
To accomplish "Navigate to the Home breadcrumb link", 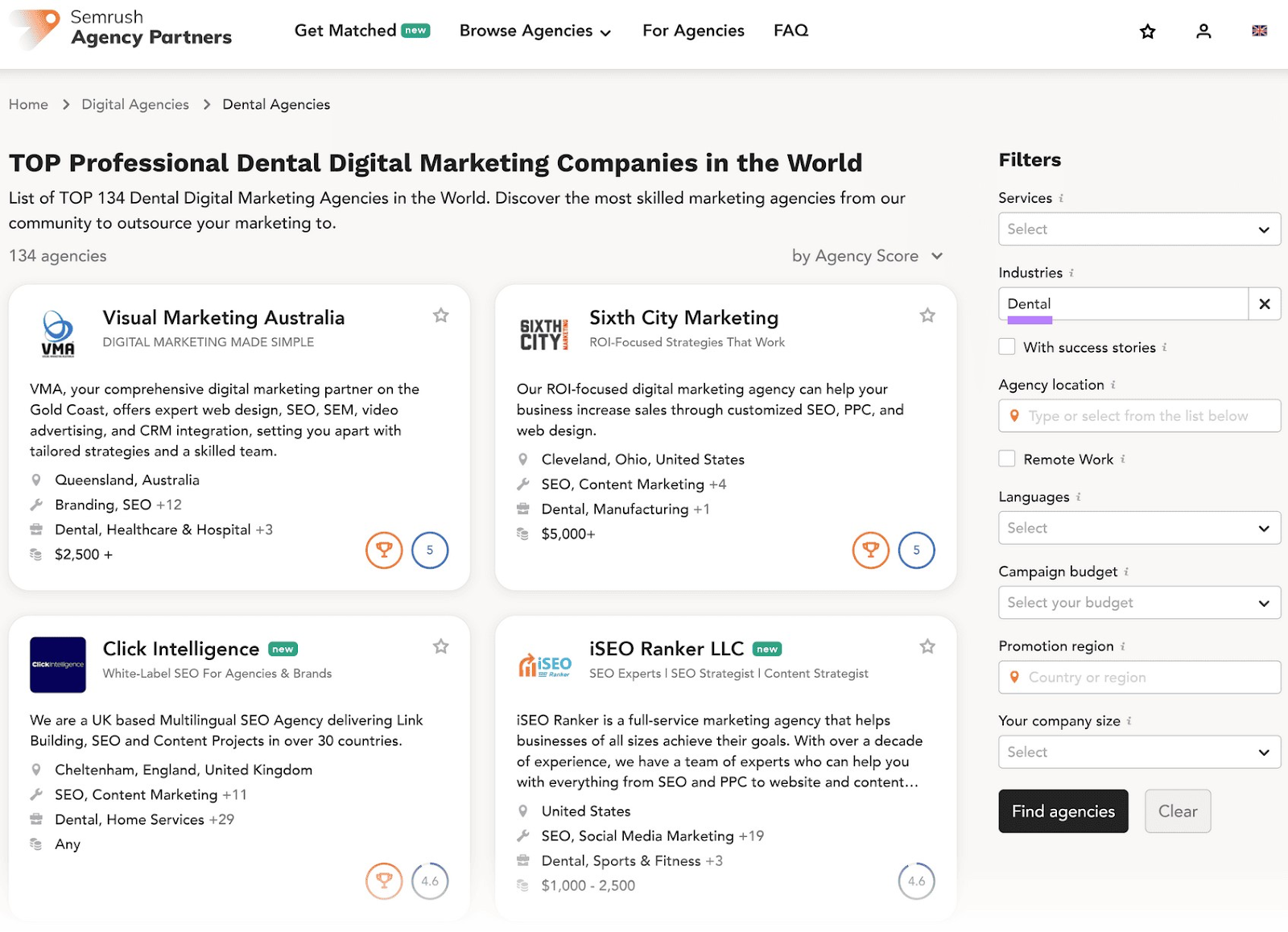I will tap(28, 104).
